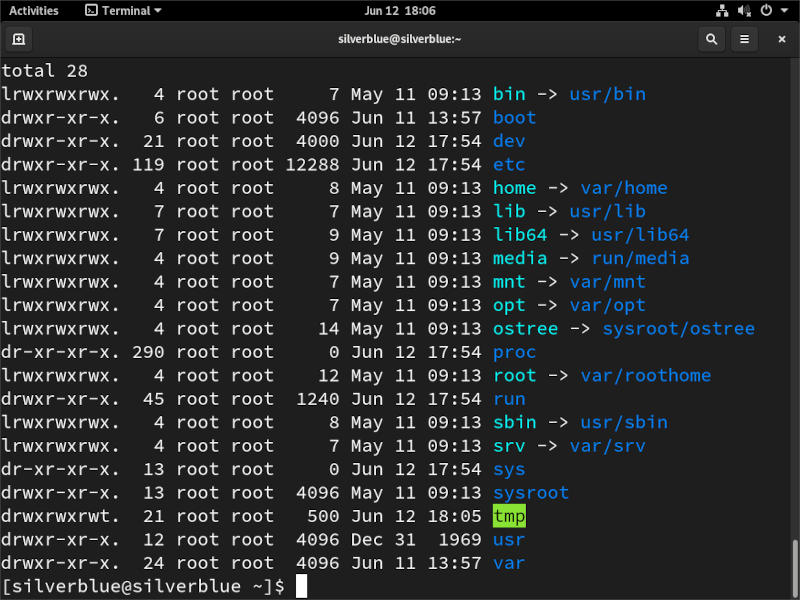Open a new terminal tab

[x=18, y=39]
